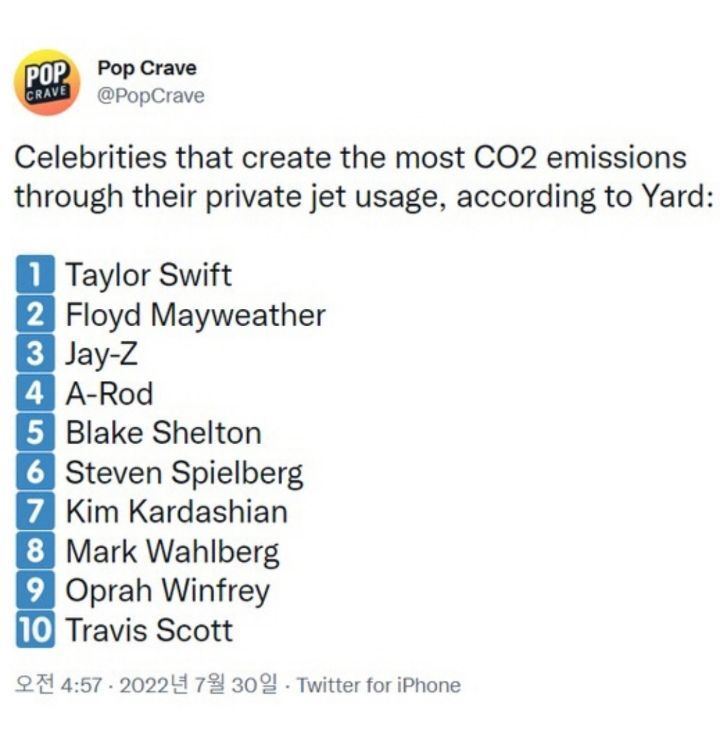Open the Twitter for iPhone source link

379,685
